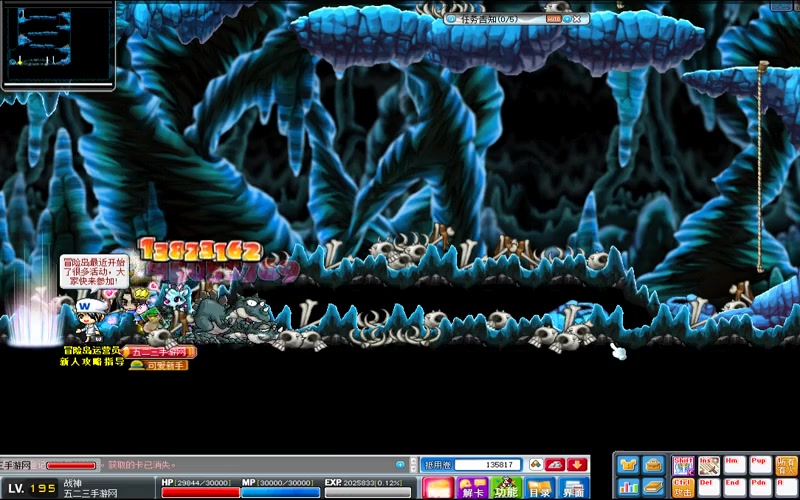Click the white coins icon by 抵用卷

click(x=535, y=465)
